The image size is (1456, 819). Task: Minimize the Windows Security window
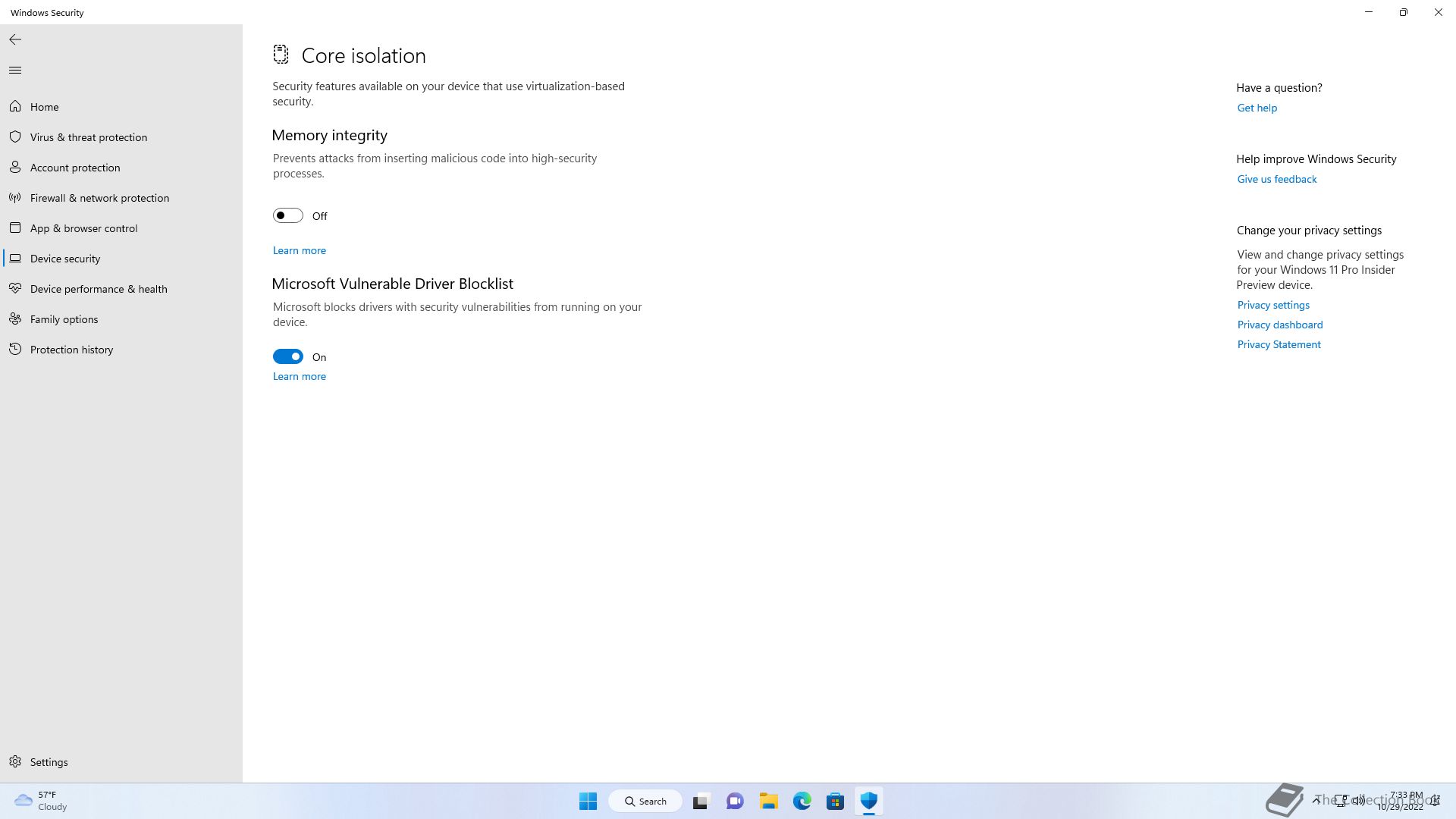coord(1369,12)
